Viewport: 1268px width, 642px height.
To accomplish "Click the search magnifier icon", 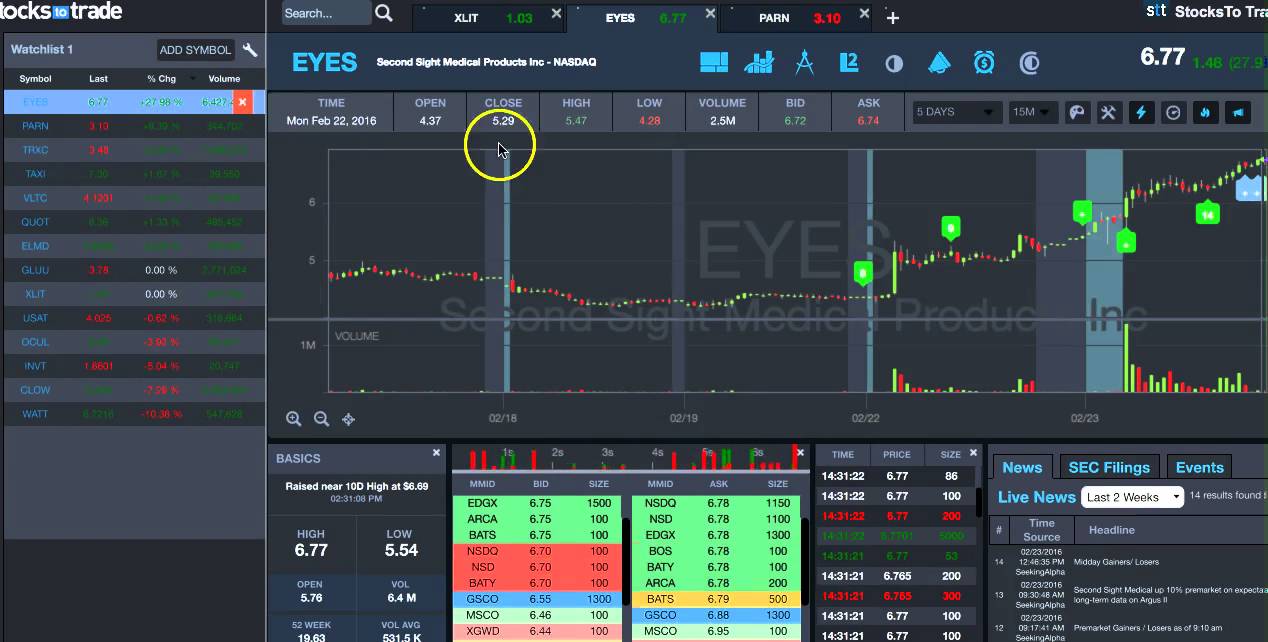I will [x=384, y=13].
